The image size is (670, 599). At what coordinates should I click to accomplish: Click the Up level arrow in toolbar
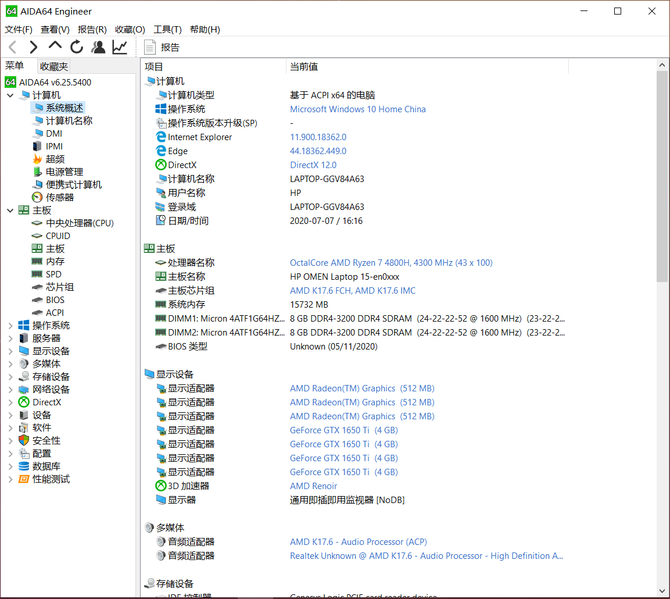coord(55,47)
